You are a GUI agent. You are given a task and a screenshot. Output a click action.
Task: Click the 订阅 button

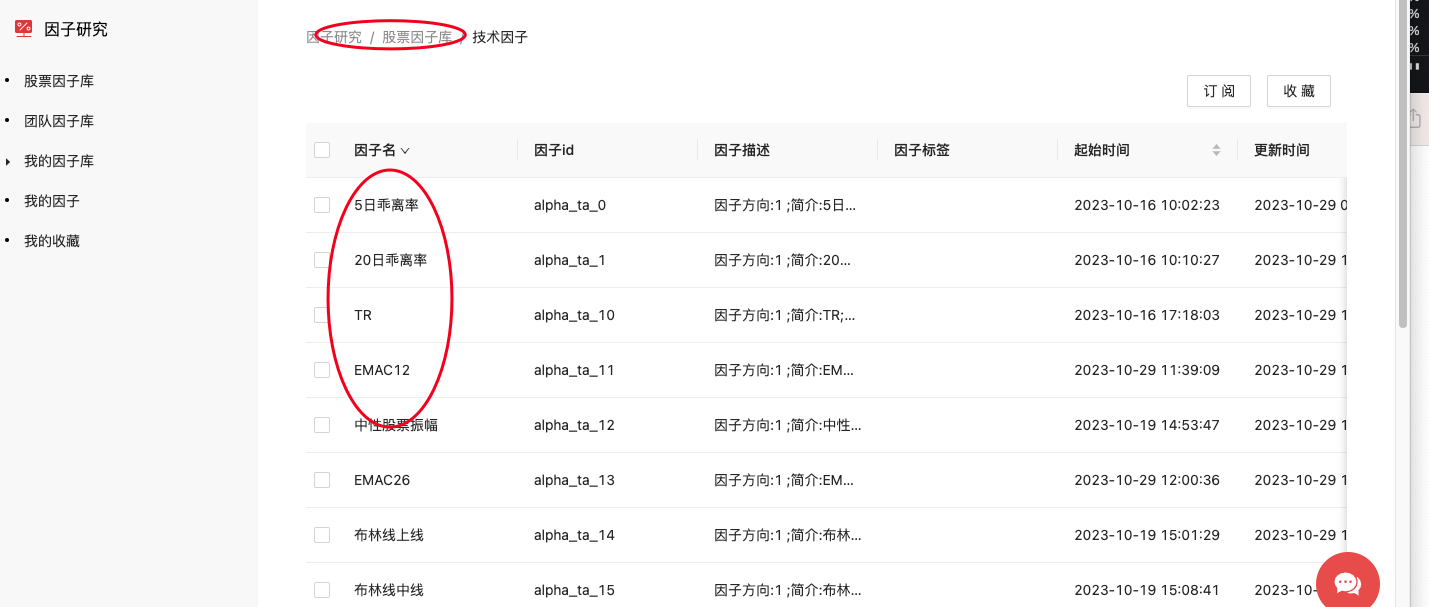pos(1218,91)
